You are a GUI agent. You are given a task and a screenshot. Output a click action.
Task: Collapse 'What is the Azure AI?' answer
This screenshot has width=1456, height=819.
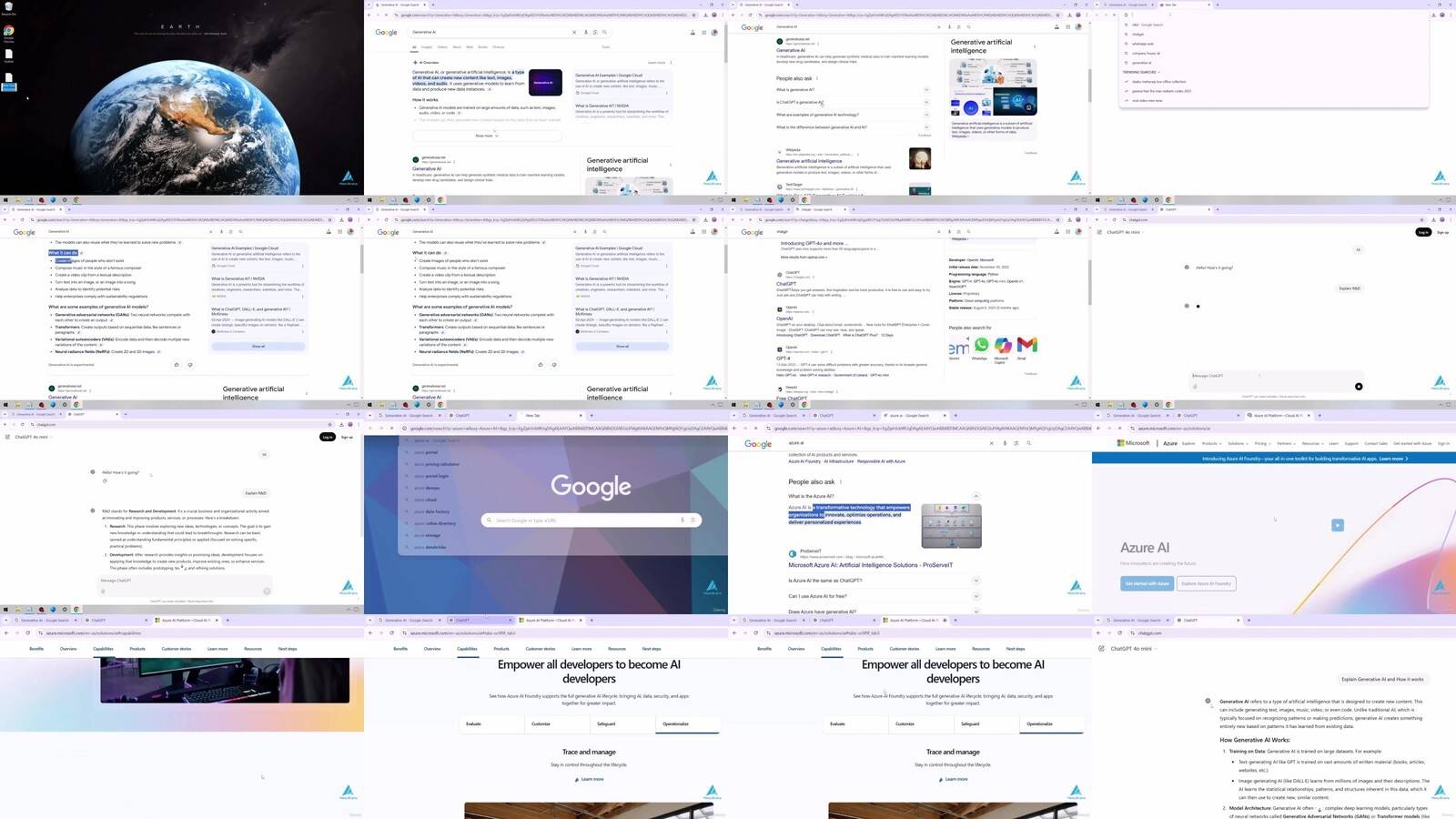pos(976,496)
